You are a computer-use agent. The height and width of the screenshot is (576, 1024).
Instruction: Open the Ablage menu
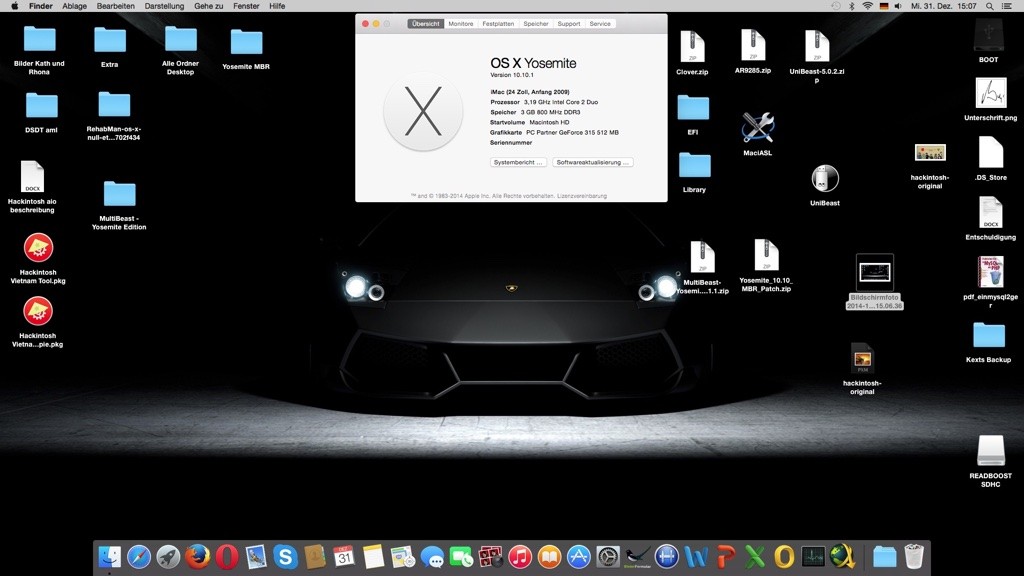(74, 6)
